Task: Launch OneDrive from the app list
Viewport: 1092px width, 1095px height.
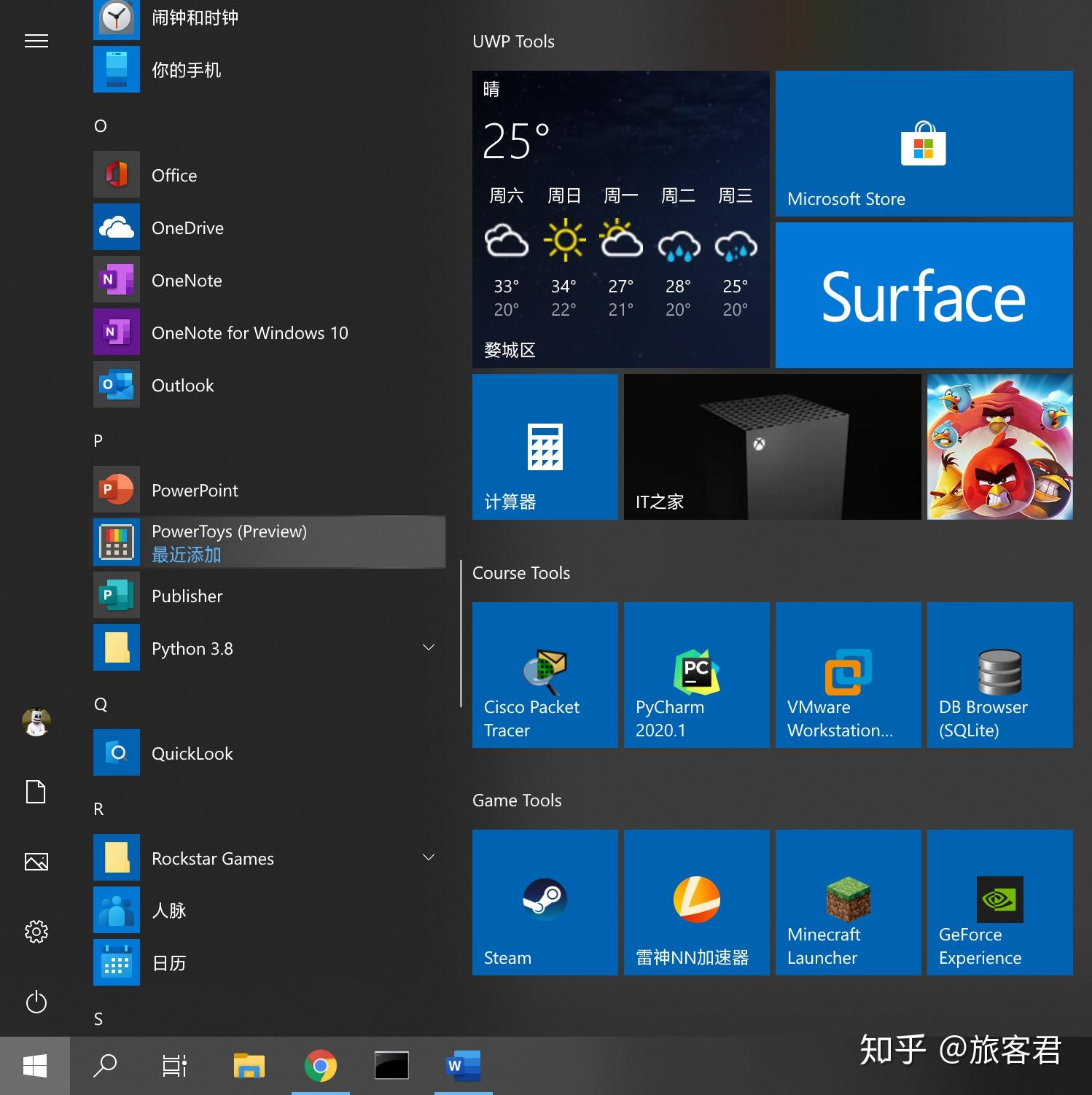Action: click(x=269, y=227)
